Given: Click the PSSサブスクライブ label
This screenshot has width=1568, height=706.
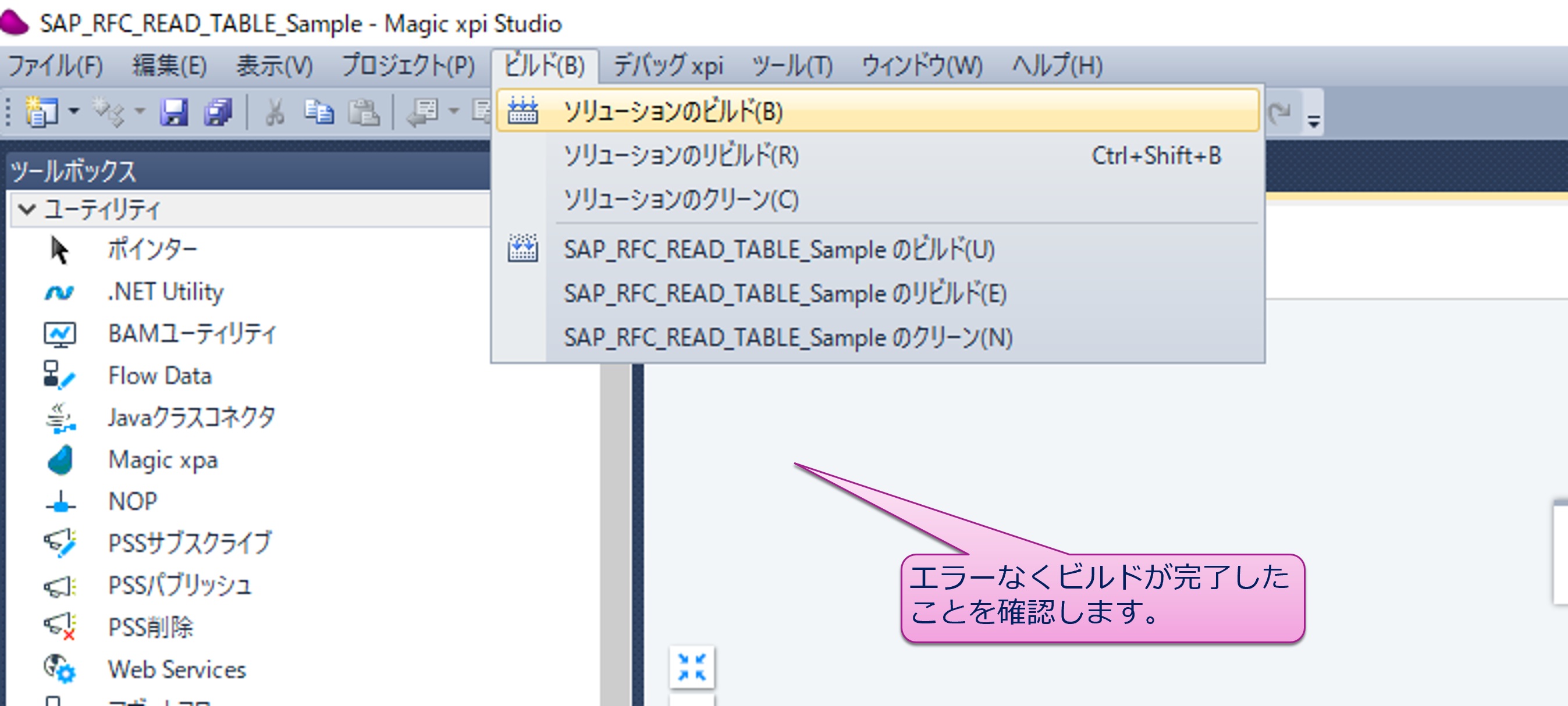Looking at the screenshot, I should click(190, 544).
